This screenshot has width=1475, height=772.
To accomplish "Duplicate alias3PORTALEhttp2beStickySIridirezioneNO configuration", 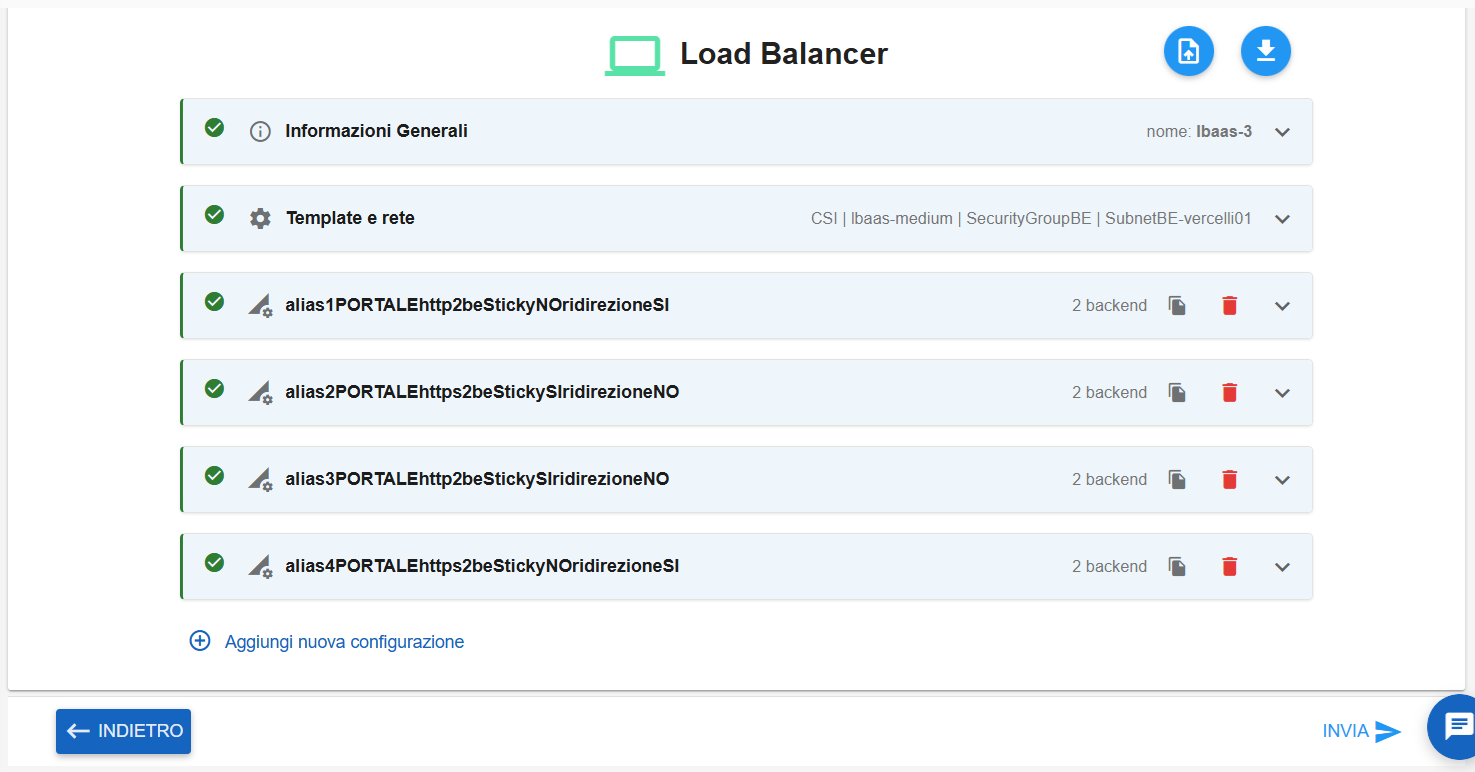I will [1178, 480].
